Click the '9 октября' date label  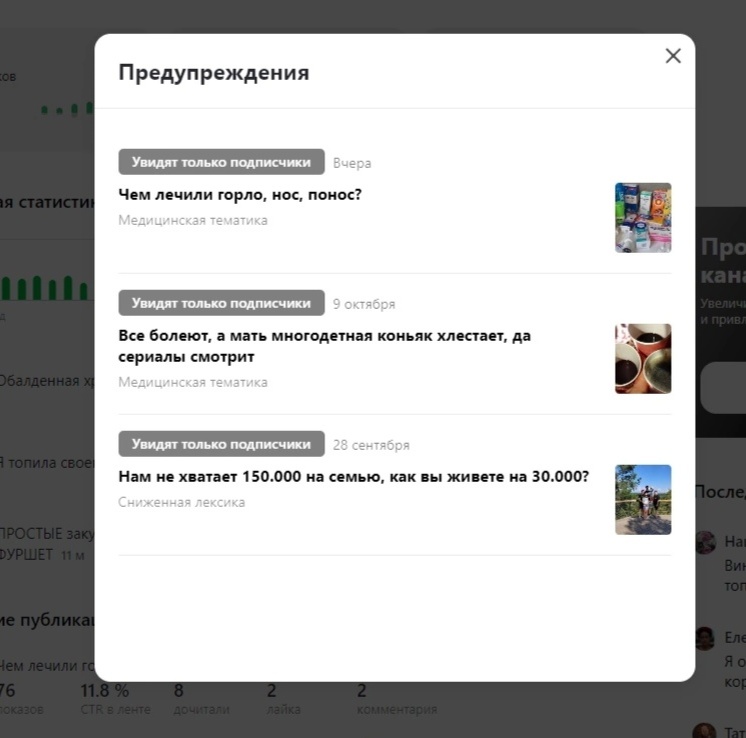[364, 304]
